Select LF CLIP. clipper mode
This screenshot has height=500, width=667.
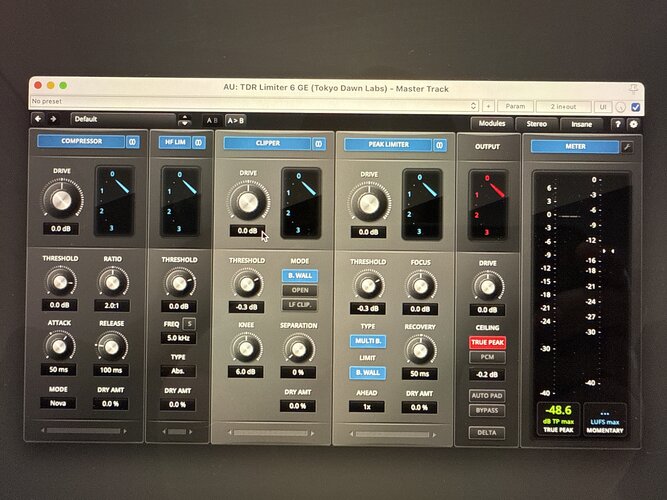click(300, 305)
